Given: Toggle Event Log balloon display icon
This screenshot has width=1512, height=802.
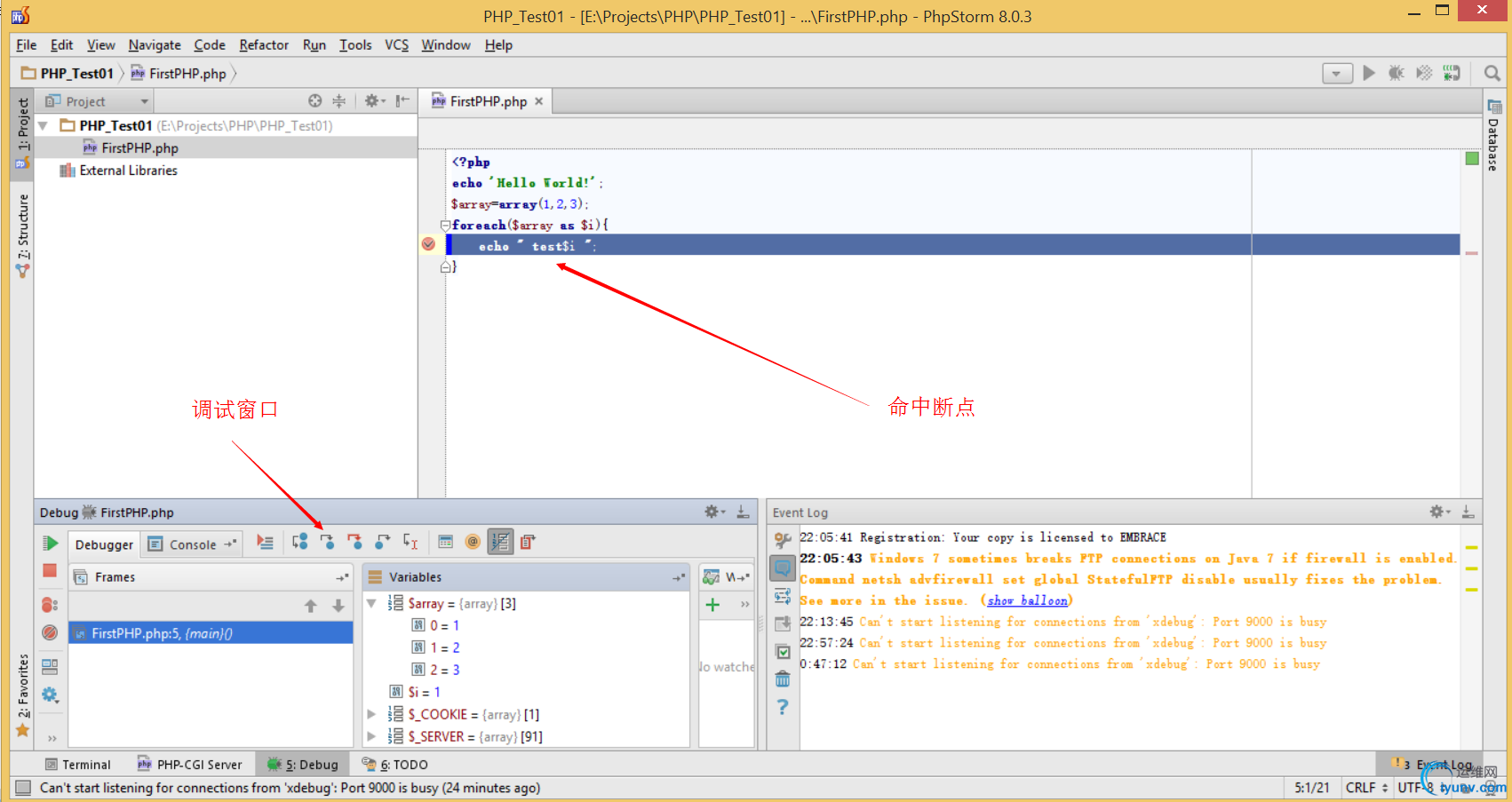Looking at the screenshot, I should (x=783, y=568).
